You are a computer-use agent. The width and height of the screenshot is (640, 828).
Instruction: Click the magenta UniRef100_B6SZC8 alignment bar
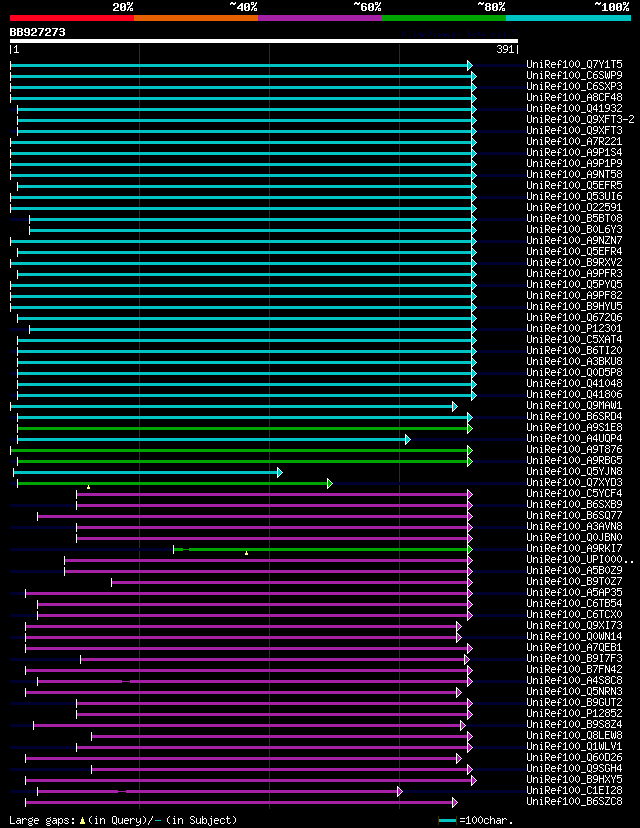click(241, 803)
